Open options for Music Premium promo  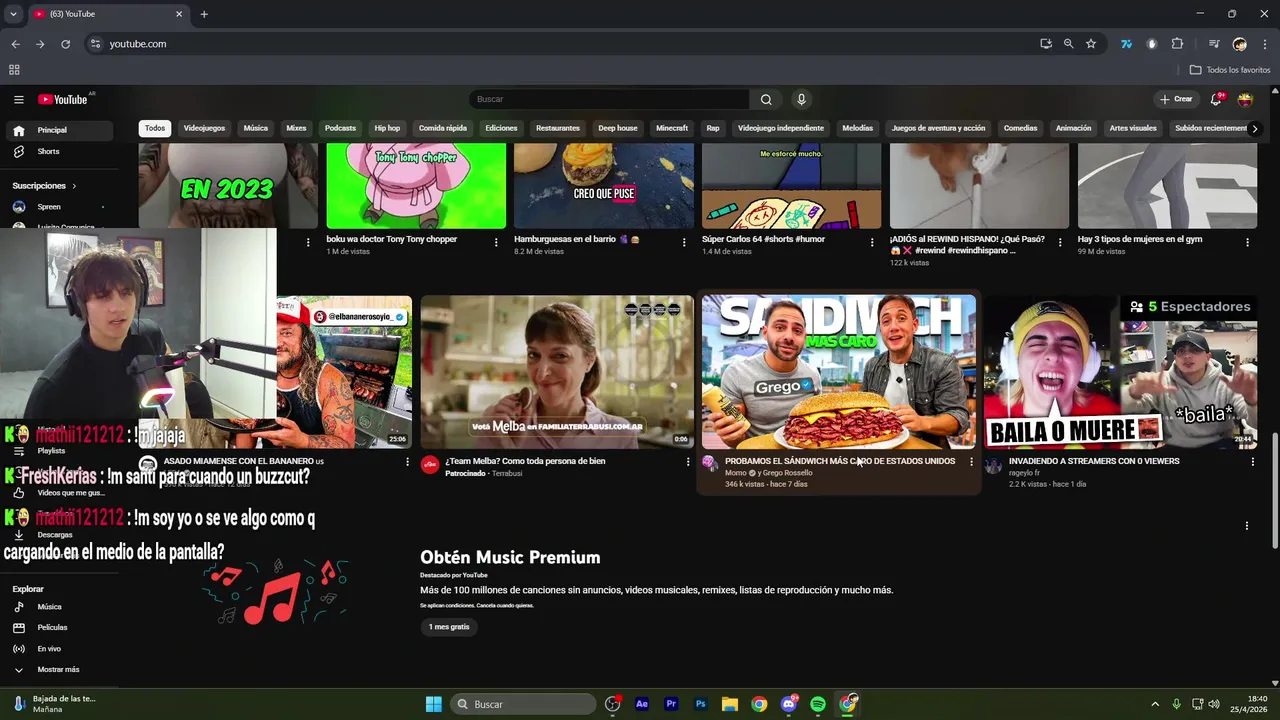pos(1246,526)
